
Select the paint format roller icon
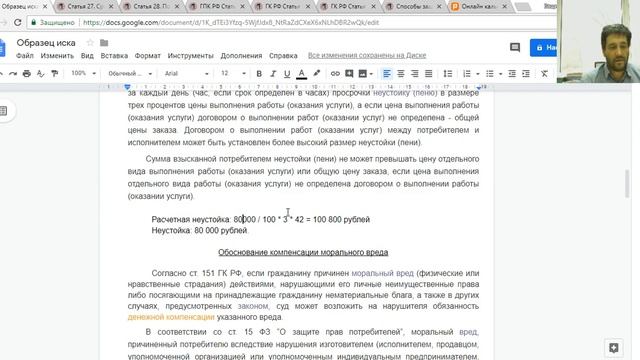point(54,73)
